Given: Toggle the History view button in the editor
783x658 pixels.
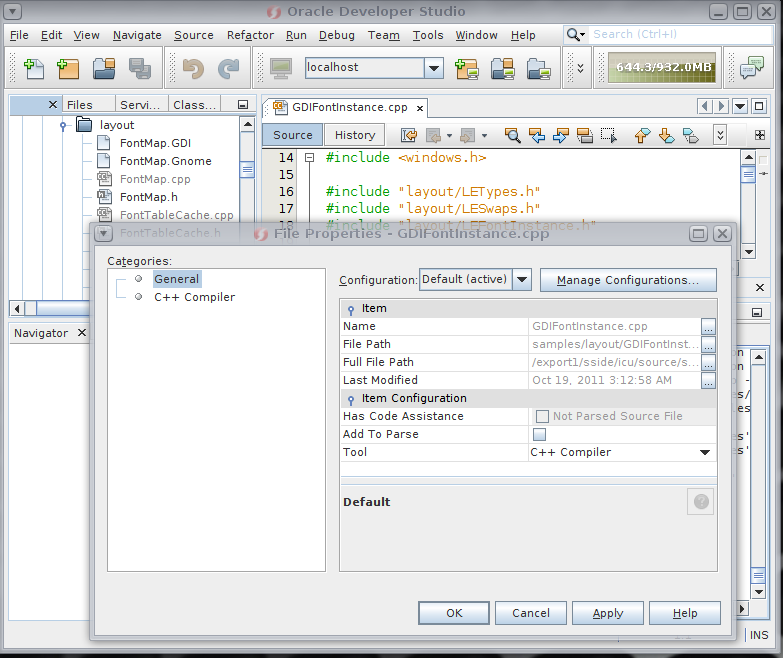Looking at the screenshot, I should [x=355, y=135].
